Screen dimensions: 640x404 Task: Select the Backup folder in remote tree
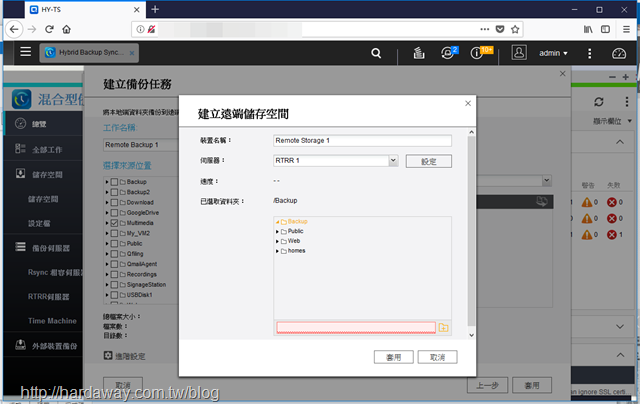[298, 221]
